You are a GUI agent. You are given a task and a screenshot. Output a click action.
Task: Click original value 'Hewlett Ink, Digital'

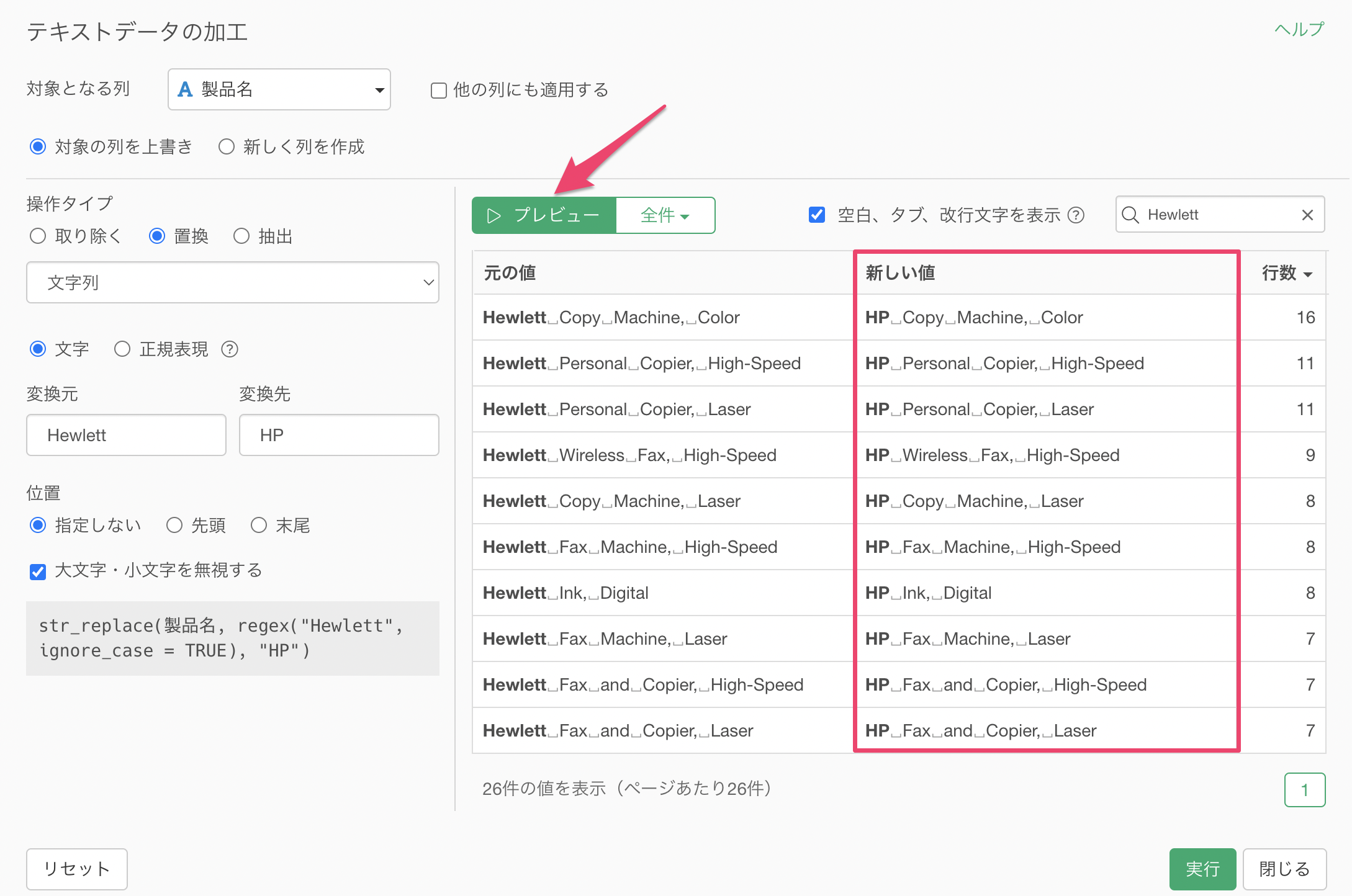[566, 593]
